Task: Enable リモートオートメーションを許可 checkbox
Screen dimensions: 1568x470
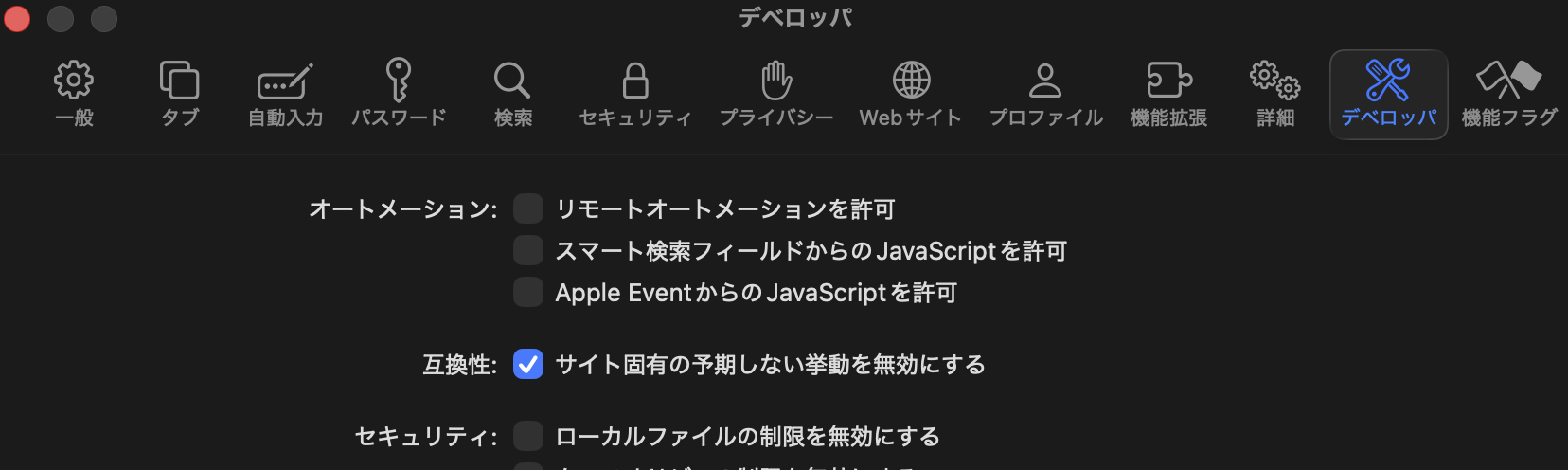Action: [528, 208]
